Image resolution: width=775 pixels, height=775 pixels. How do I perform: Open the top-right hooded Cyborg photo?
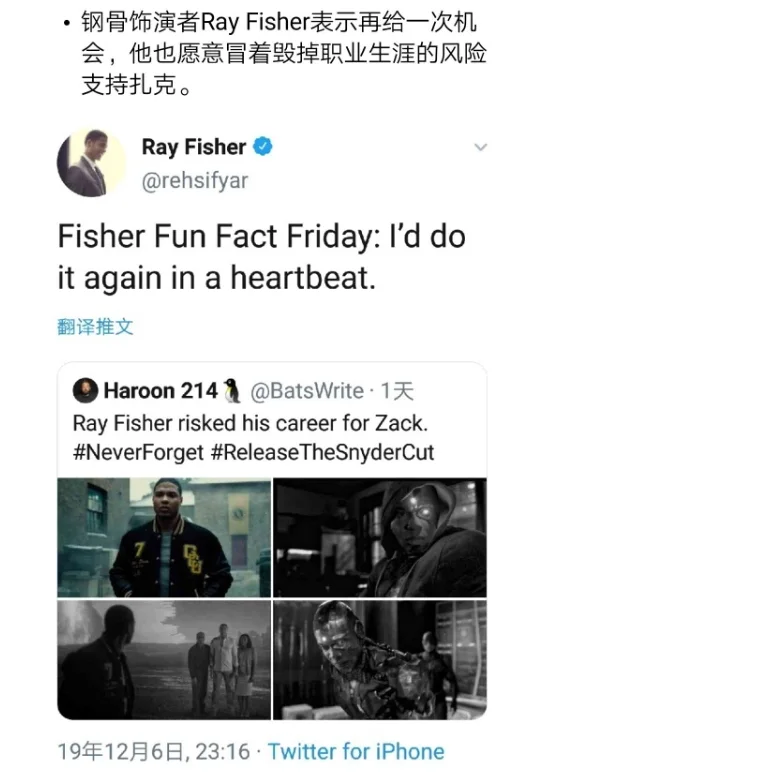pos(380,537)
